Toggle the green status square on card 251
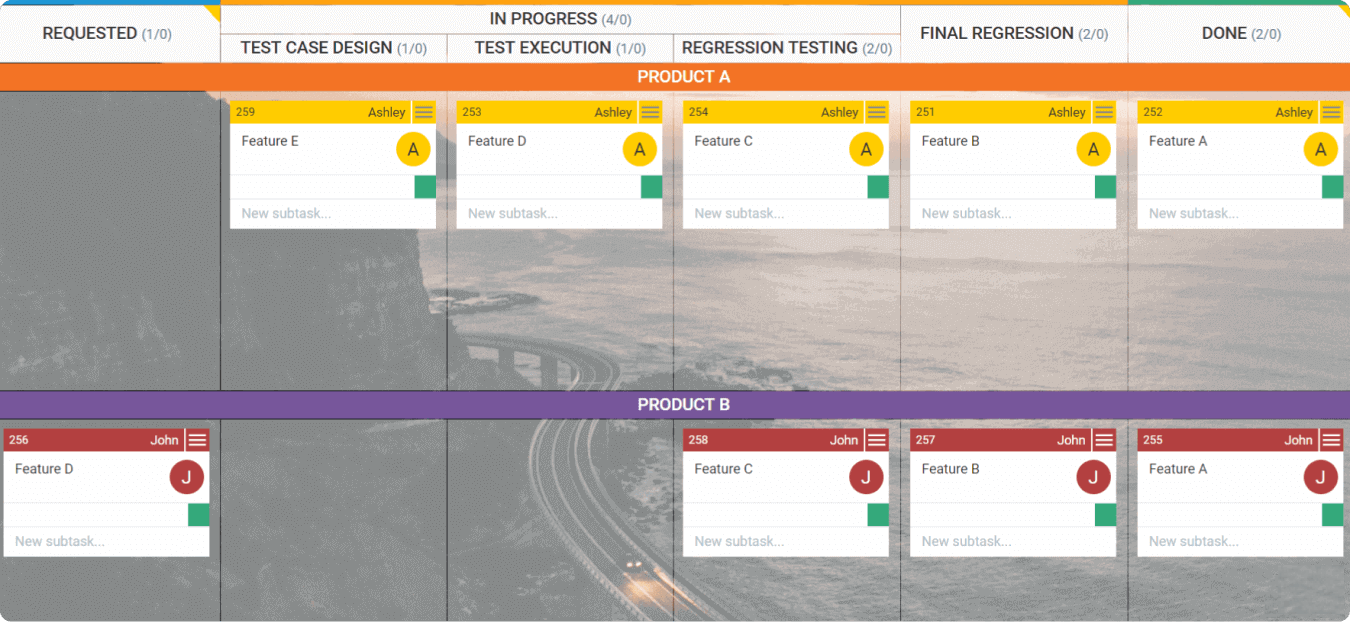 click(x=1104, y=186)
